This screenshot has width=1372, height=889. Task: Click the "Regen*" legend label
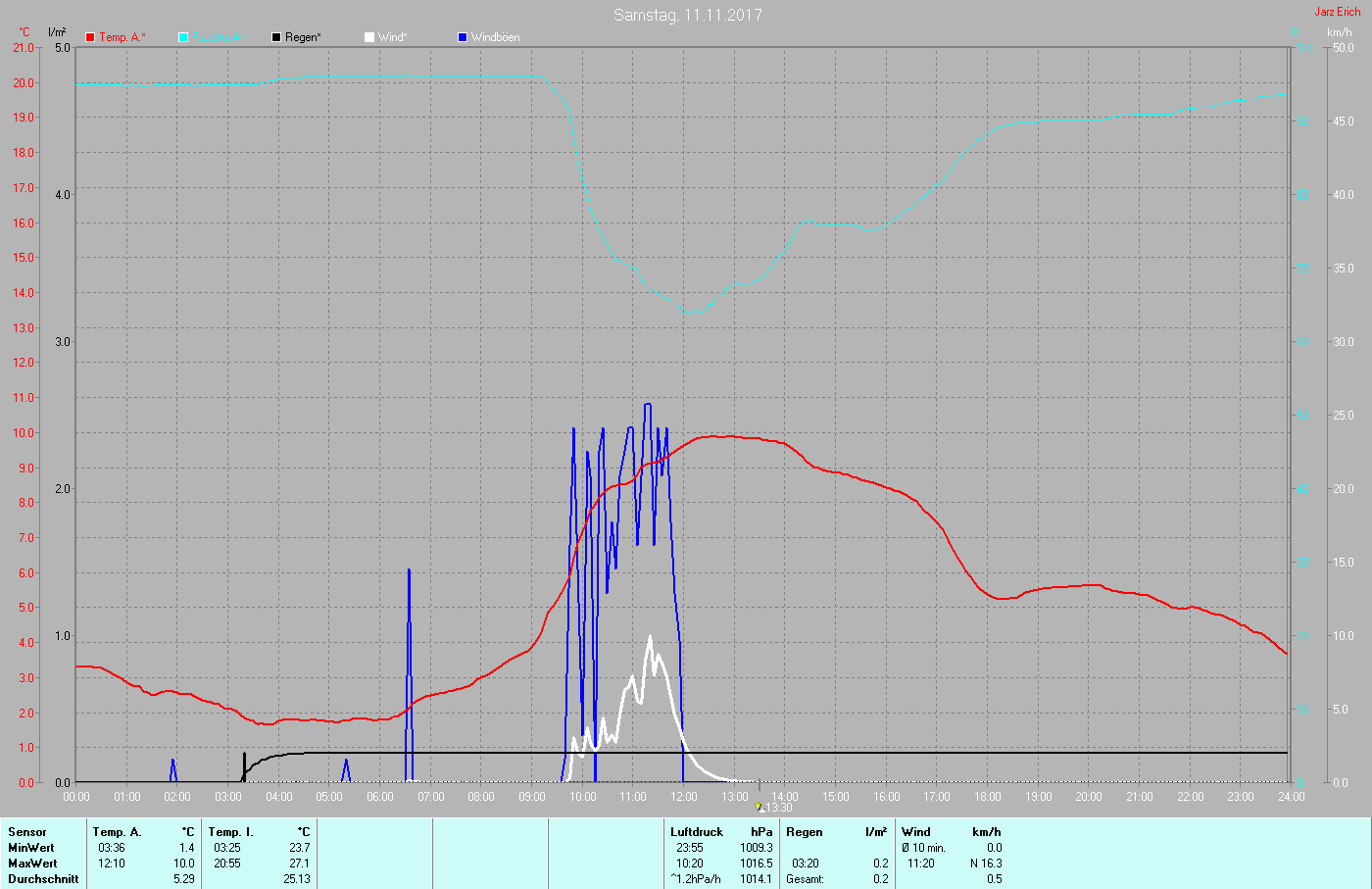click(304, 37)
